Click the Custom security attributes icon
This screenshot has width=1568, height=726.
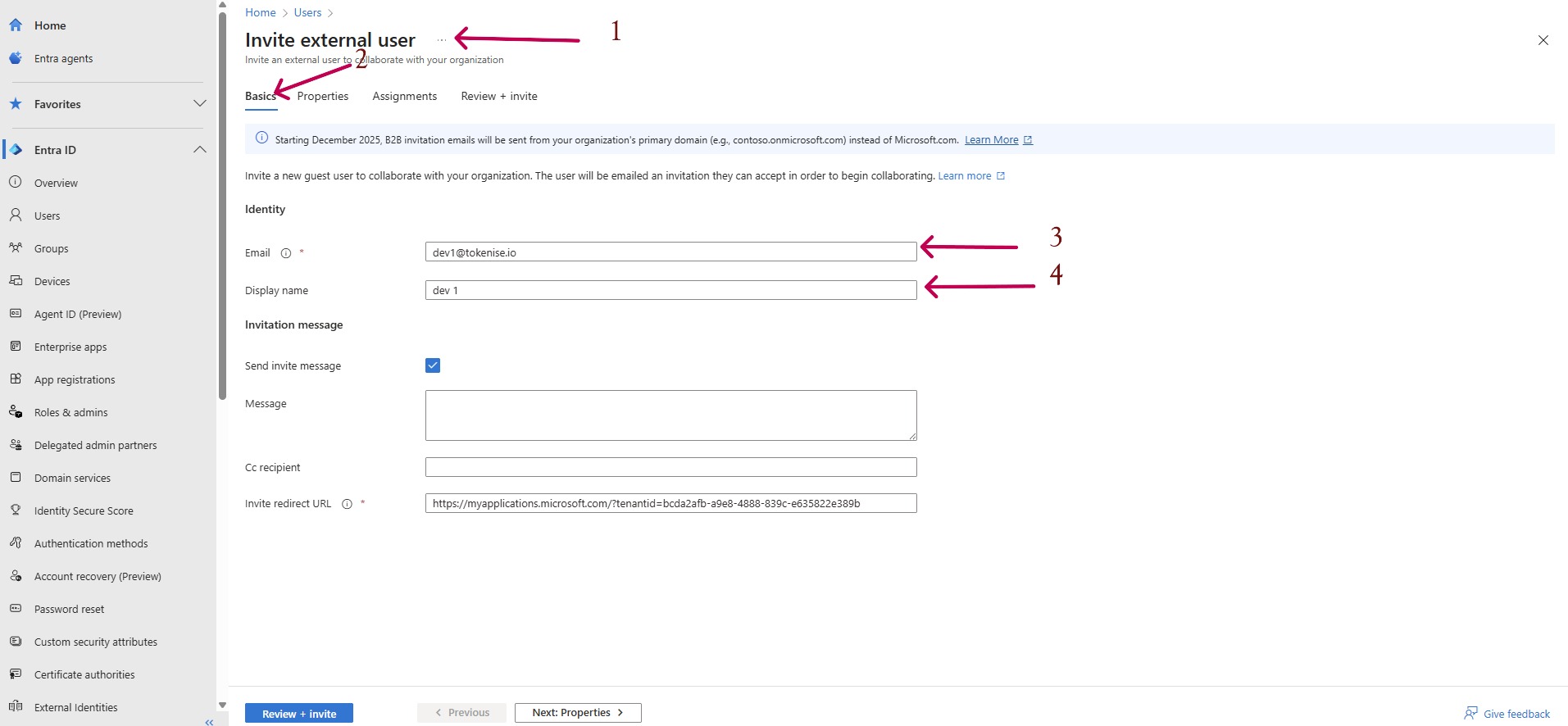(16, 642)
